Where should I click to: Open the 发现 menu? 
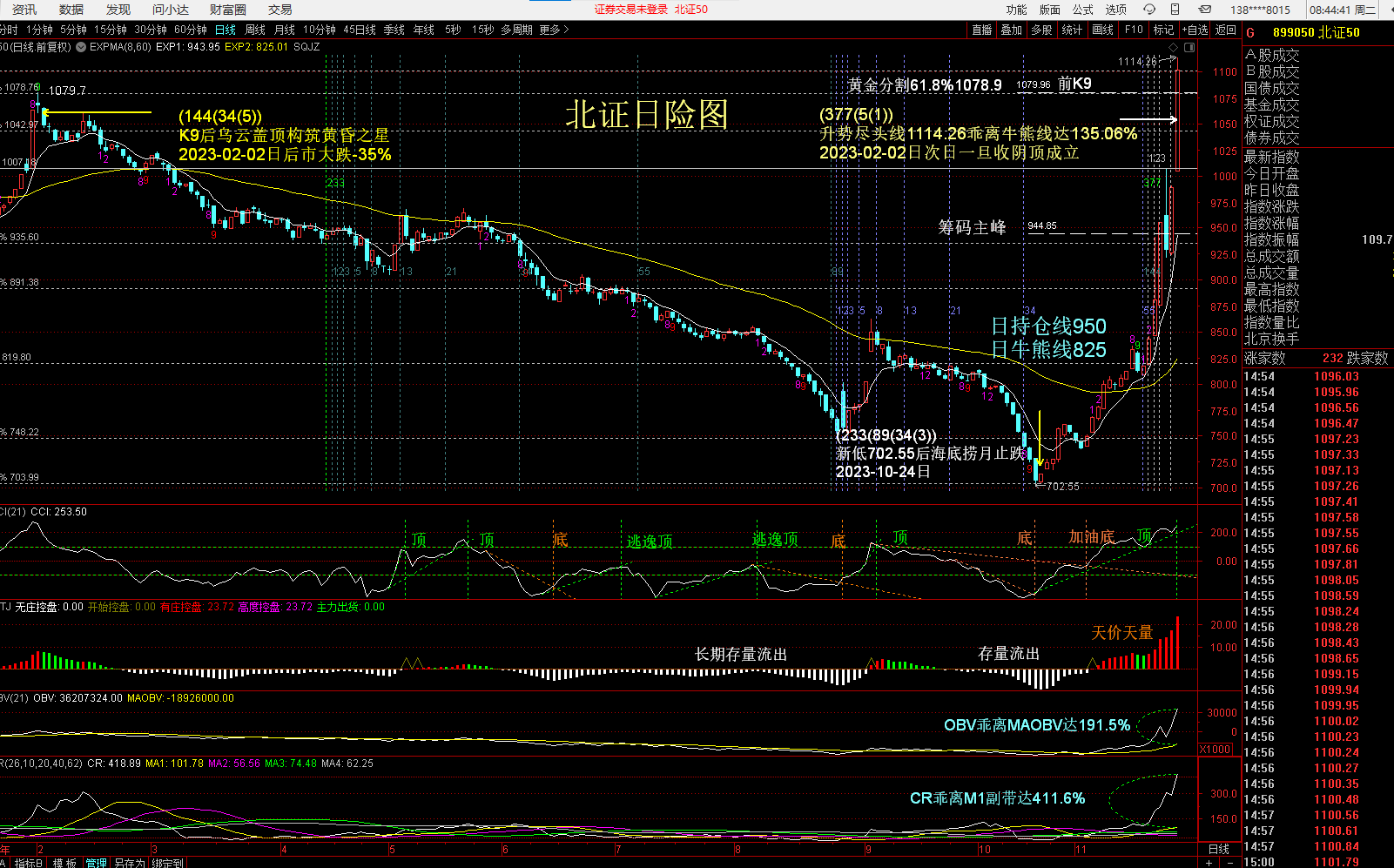tap(118, 10)
